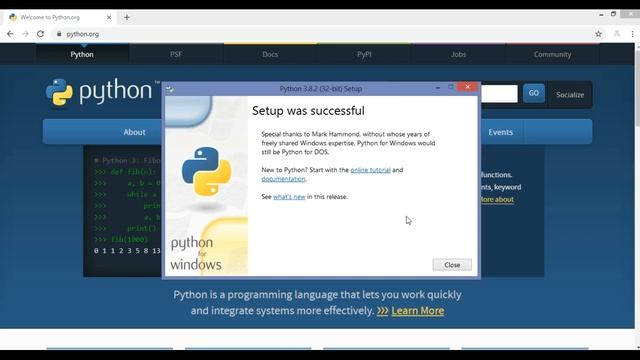Viewport: 640px width, 360px height.
Task: Go back using browser back arrow
Action: (10, 34)
